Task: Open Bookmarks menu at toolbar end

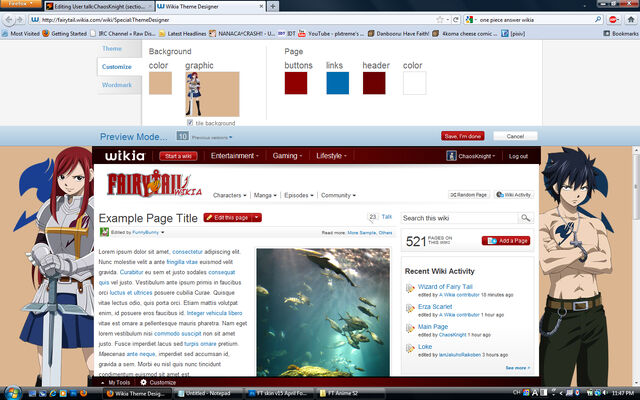Action: [x=621, y=33]
